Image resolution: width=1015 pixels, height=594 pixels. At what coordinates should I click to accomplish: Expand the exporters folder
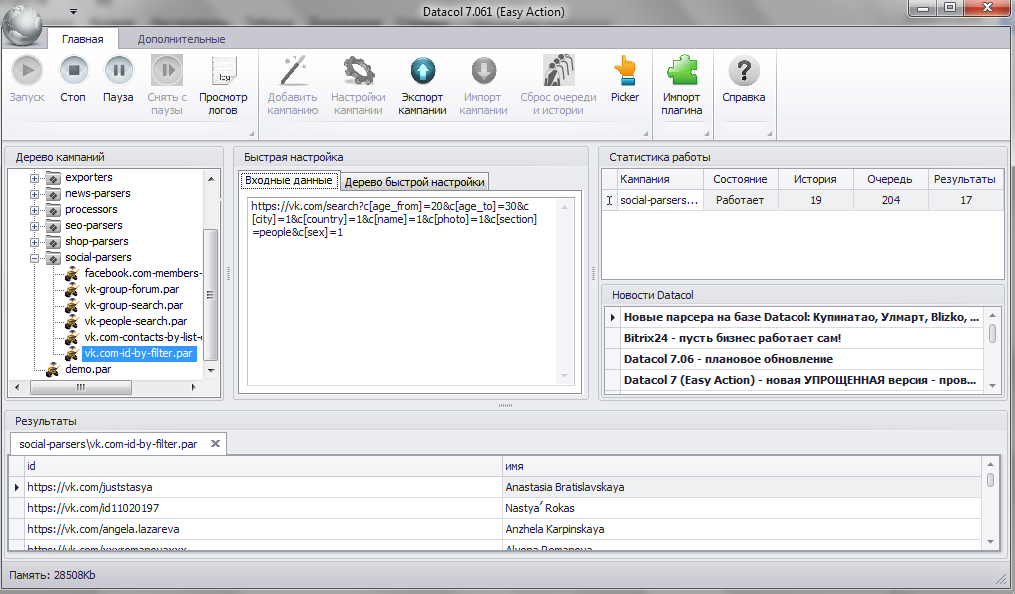34,177
